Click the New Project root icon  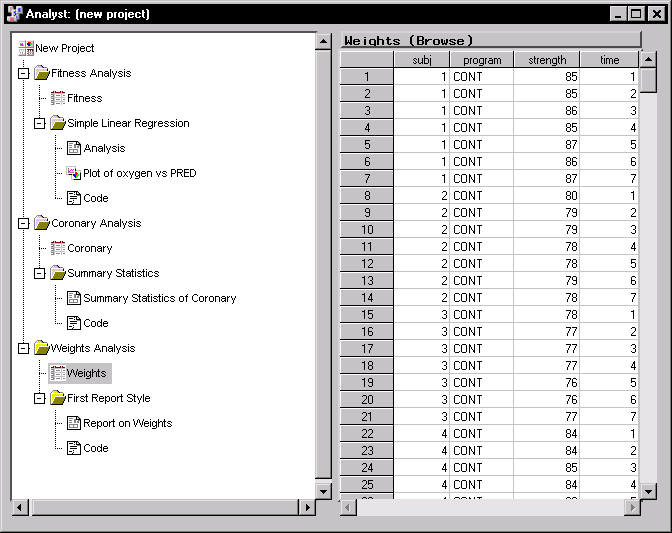[26, 48]
